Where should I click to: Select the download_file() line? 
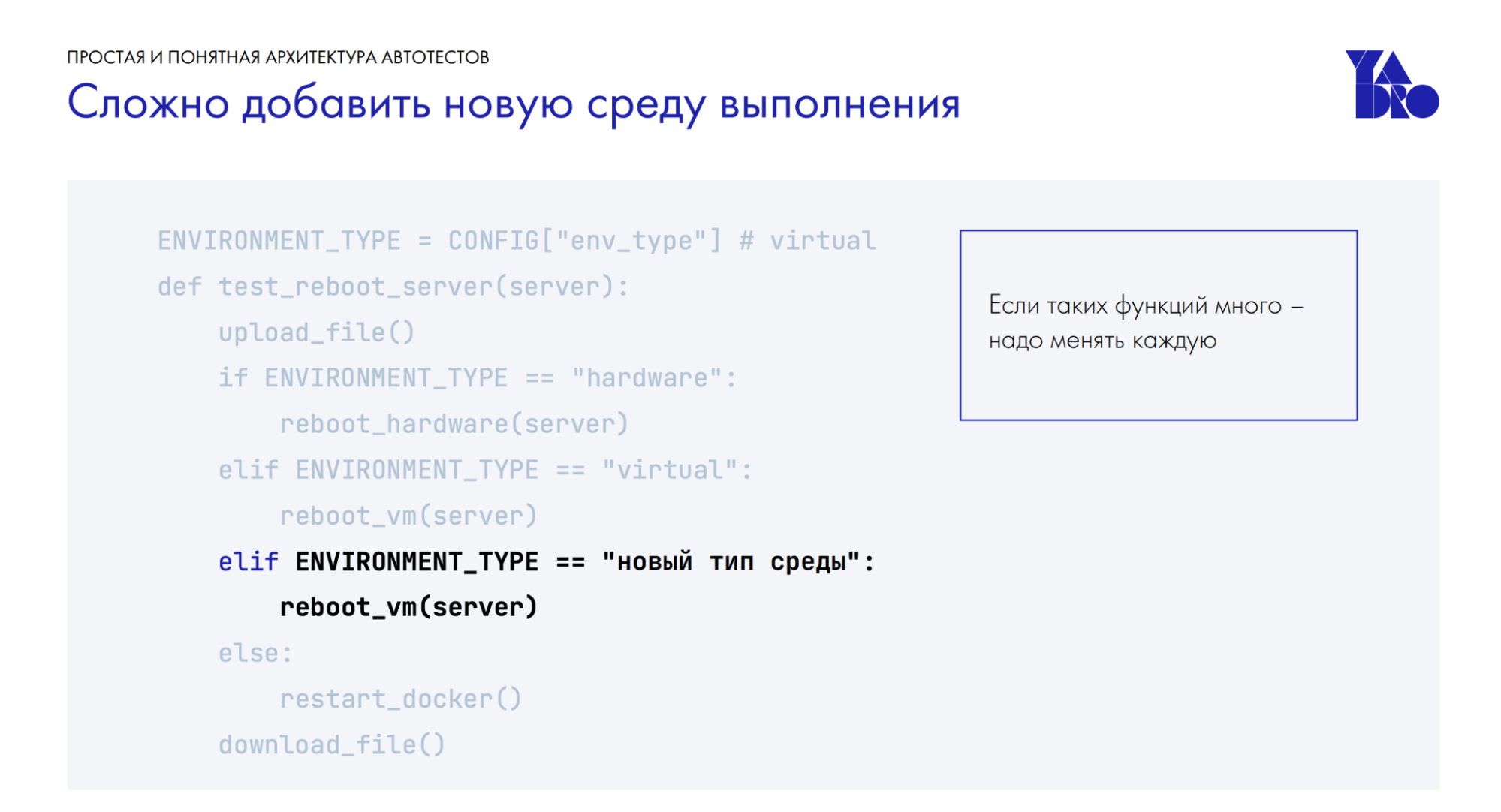pyautogui.click(x=332, y=744)
